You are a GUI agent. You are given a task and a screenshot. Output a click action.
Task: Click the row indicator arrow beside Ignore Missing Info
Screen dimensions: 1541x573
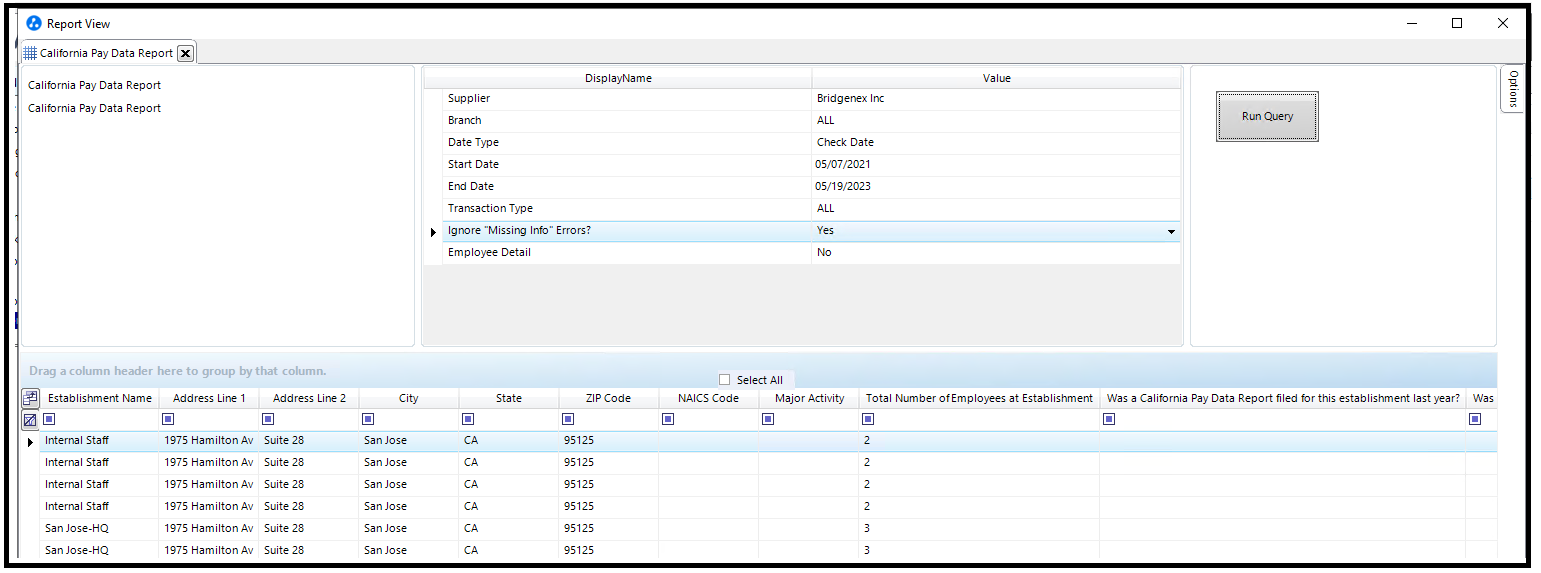click(433, 231)
